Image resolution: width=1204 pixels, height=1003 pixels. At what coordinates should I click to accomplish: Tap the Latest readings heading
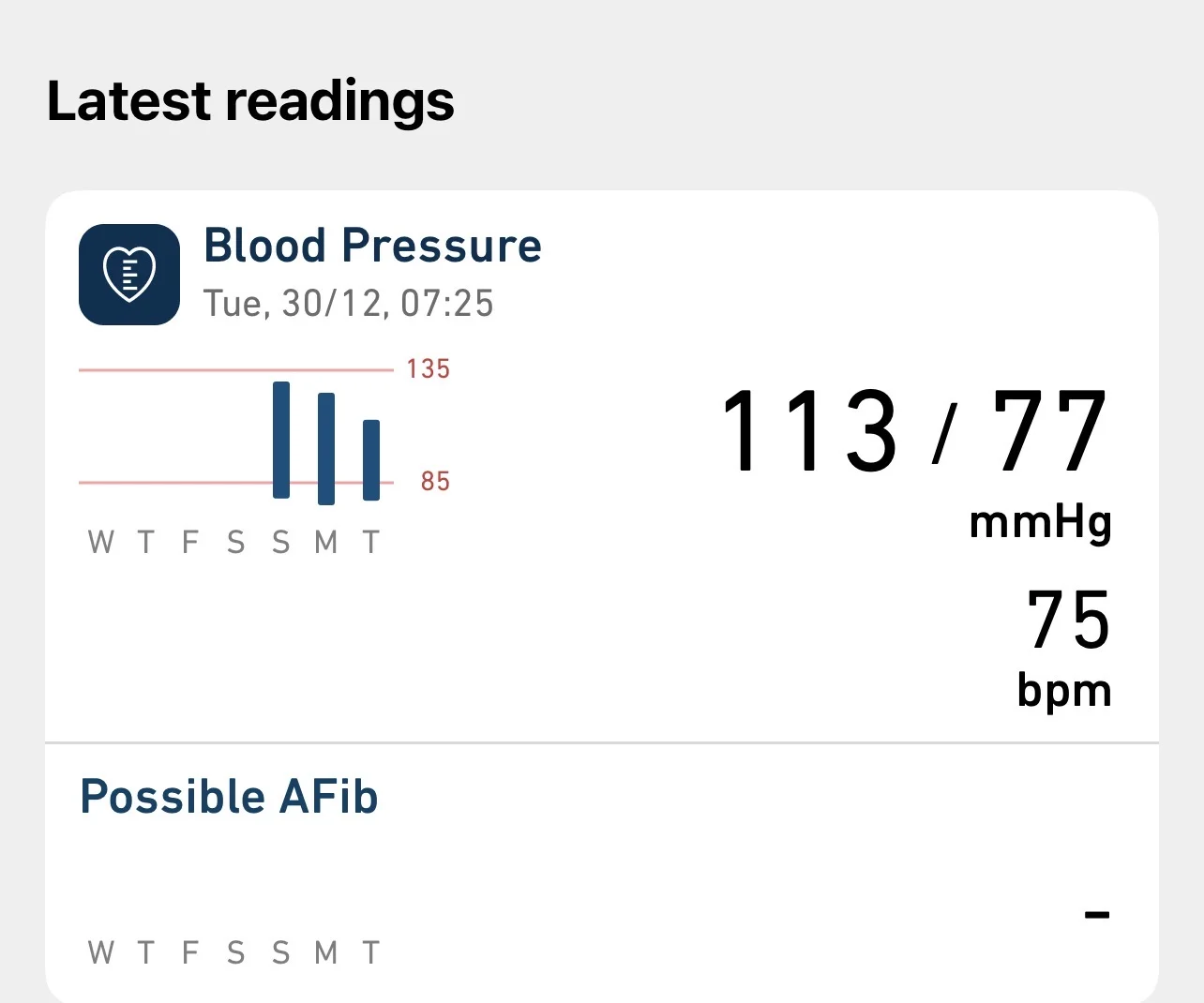coord(250,100)
